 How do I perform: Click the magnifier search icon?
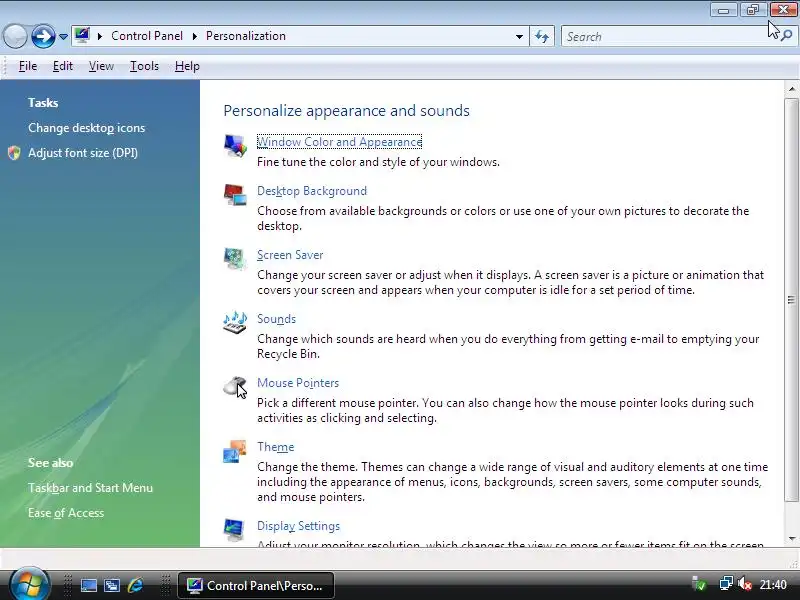click(786, 36)
